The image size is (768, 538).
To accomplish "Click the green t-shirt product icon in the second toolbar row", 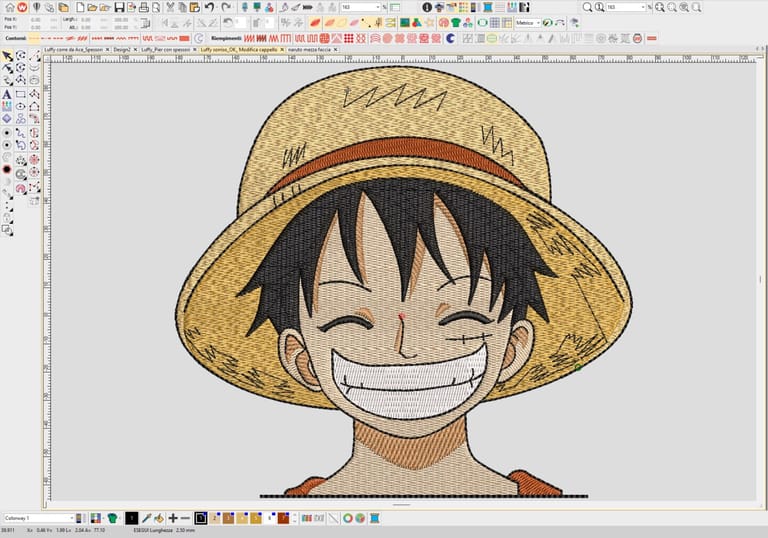I will [x=456, y=23].
